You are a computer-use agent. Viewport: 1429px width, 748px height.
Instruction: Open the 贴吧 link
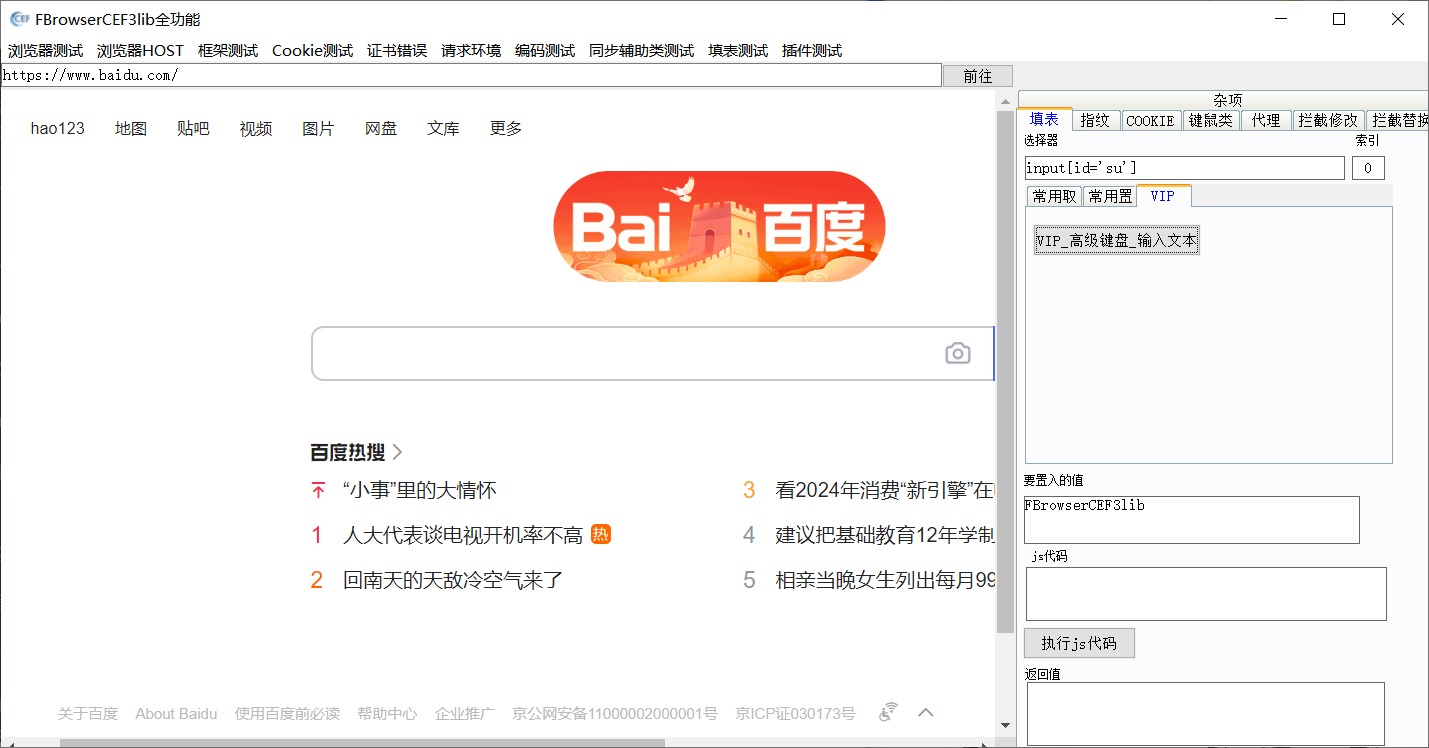tap(193, 128)
